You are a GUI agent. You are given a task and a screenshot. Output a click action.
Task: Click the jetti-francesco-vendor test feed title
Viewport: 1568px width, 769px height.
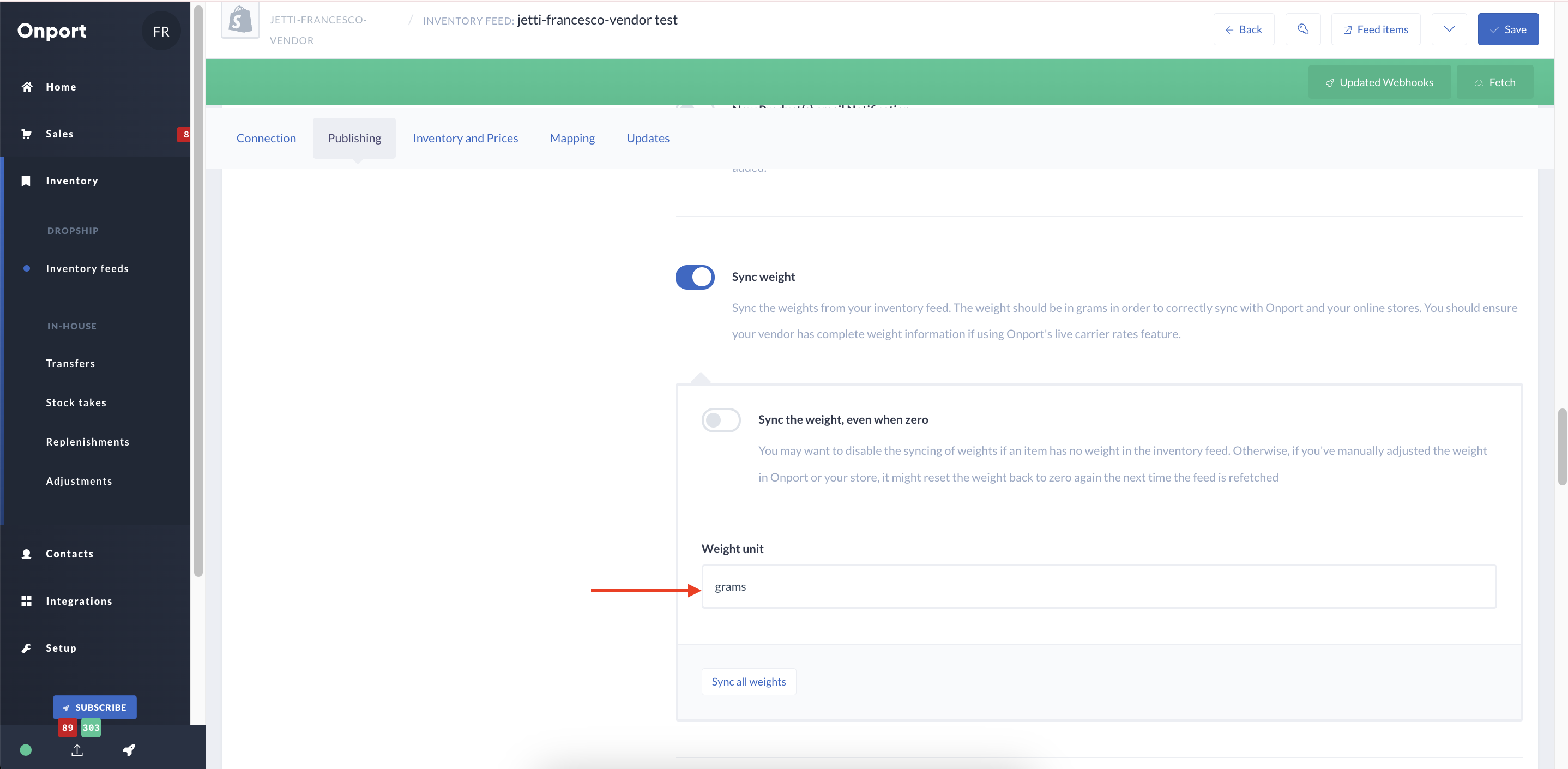point(597,20)
